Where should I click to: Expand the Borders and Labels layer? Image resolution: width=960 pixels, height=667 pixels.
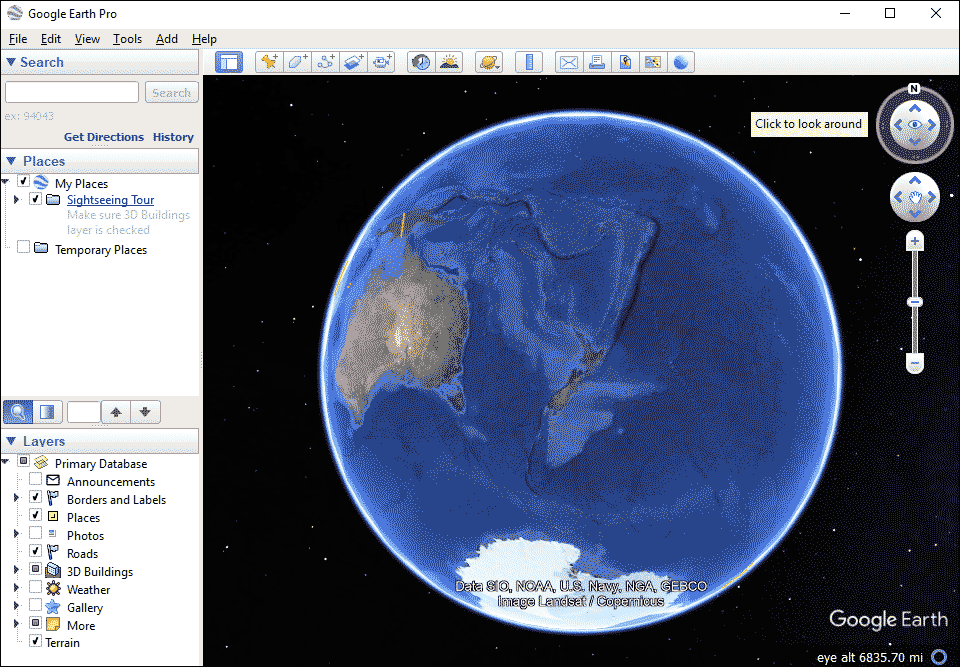(x=17, y=497)
